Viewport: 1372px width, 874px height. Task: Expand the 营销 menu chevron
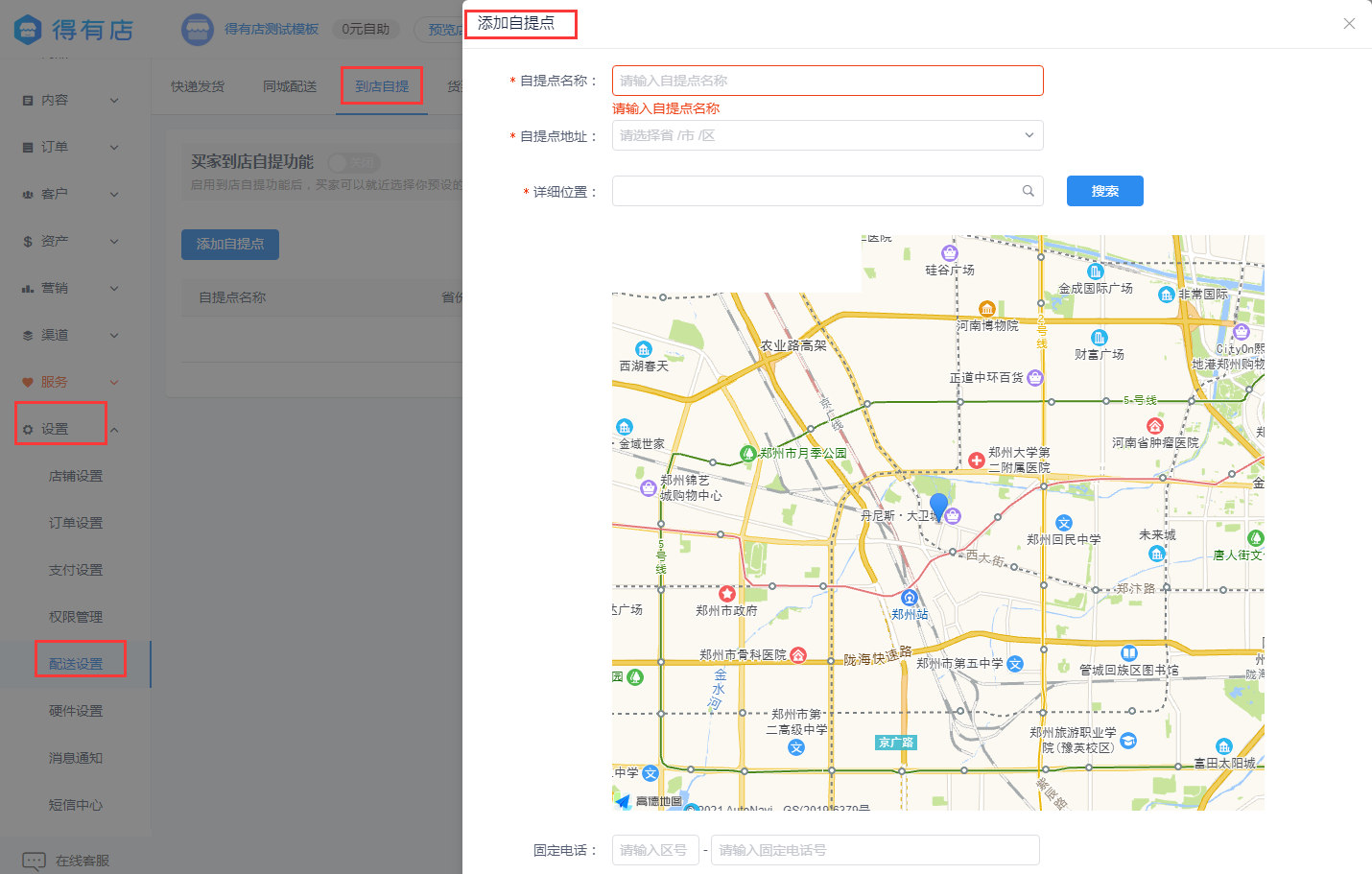(114, 288)
